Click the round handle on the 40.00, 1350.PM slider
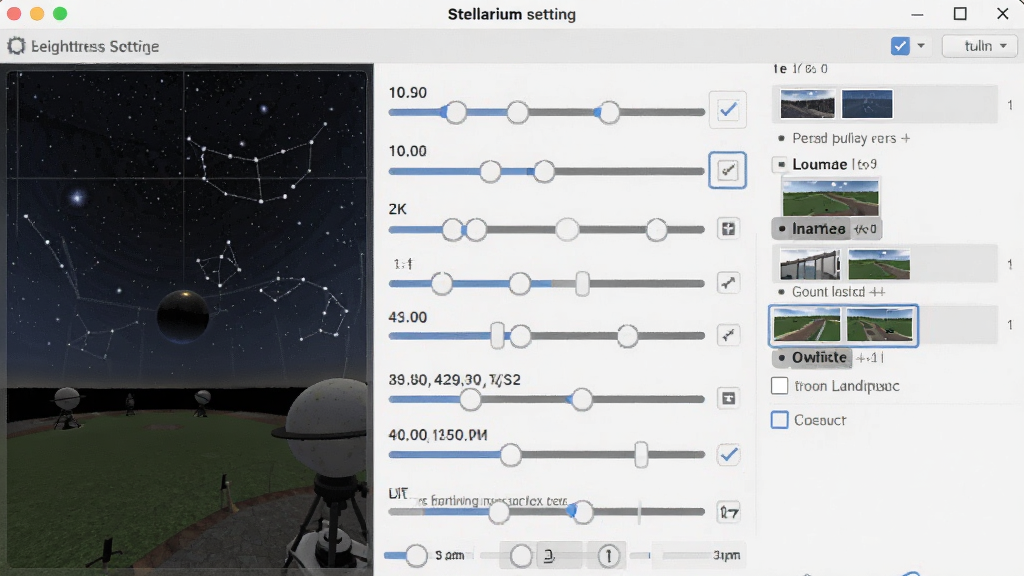1024x576 pixels. [510, 455]
